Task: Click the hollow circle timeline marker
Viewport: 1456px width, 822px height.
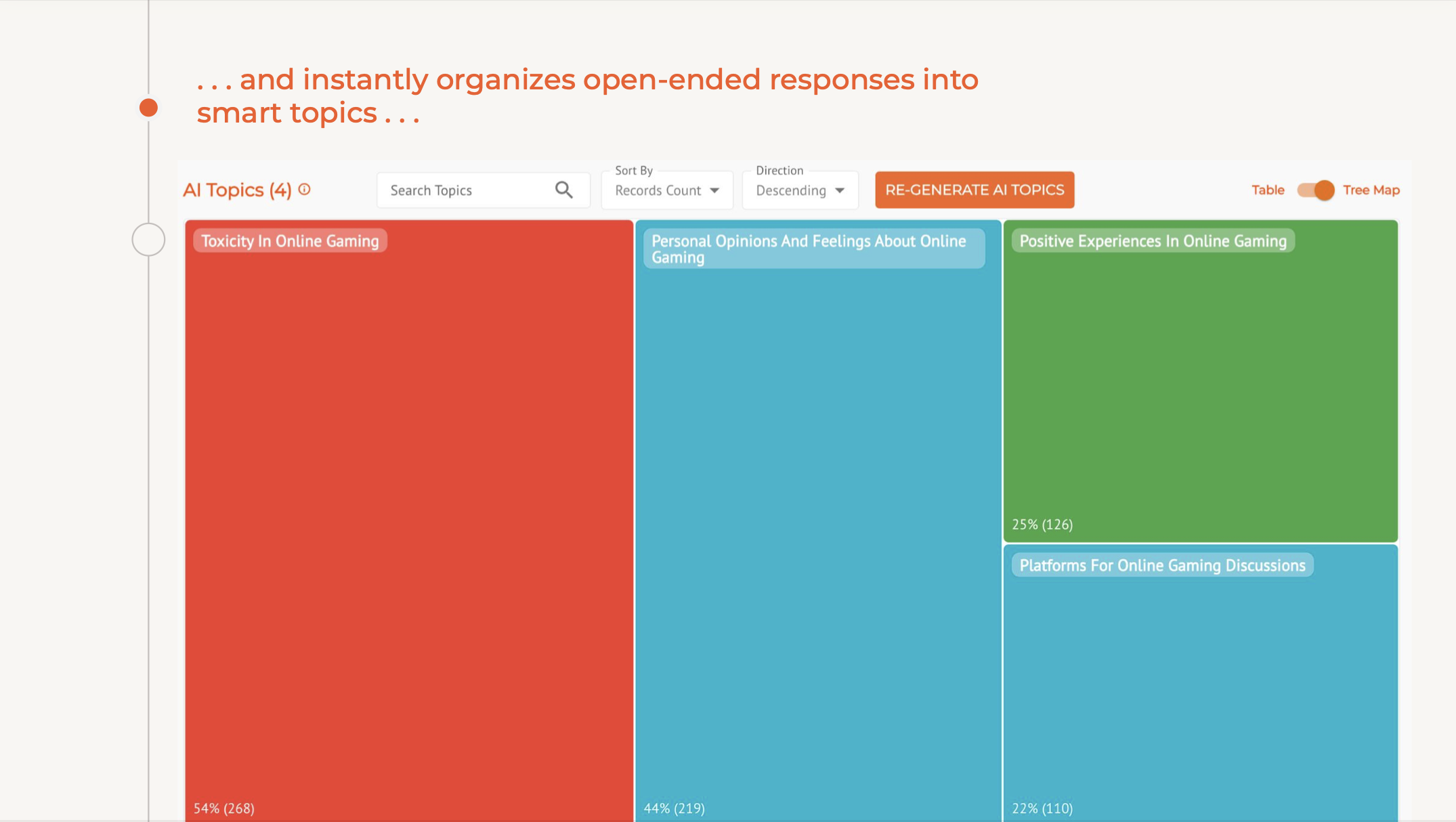Action: [x=148, y=240]
